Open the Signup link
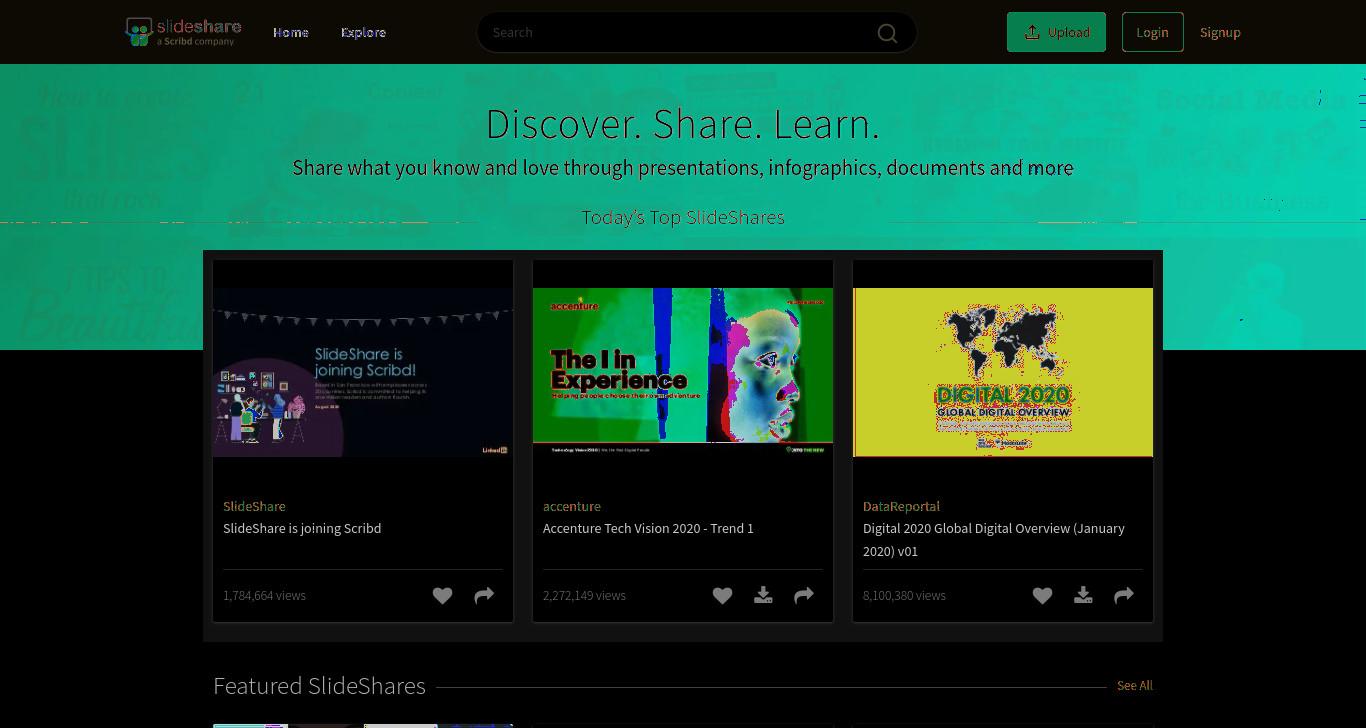The width and height of the screenshot is (1366, 728). click(x=1220, y=32)
